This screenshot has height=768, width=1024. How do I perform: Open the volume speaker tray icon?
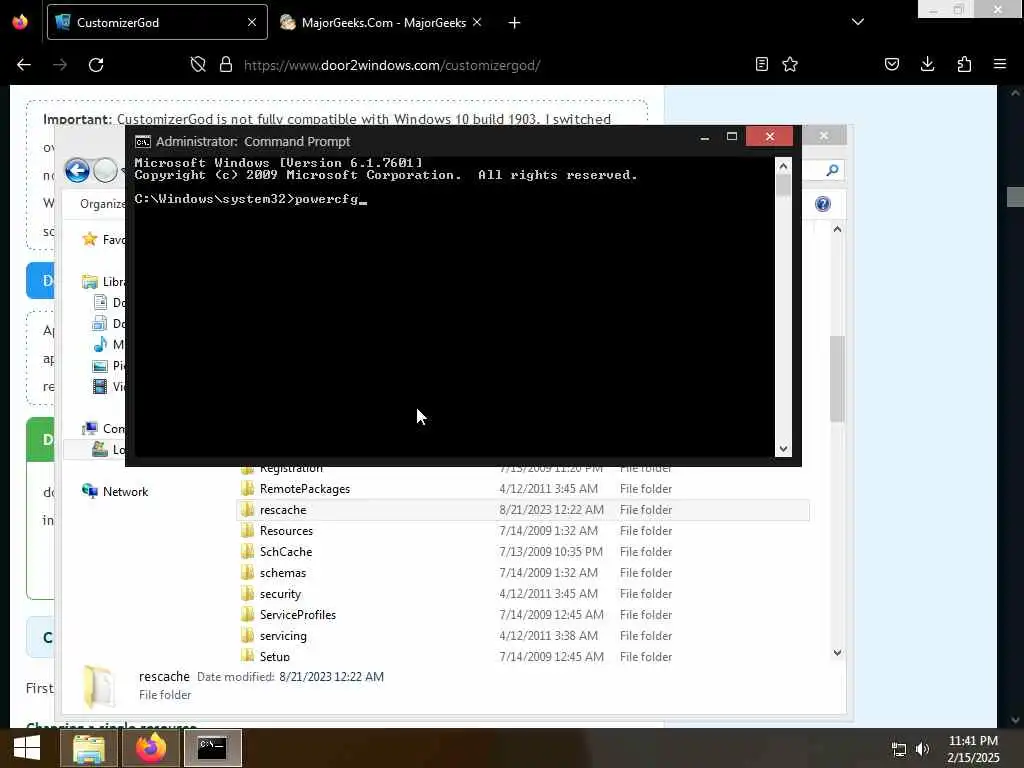(922, 749)
